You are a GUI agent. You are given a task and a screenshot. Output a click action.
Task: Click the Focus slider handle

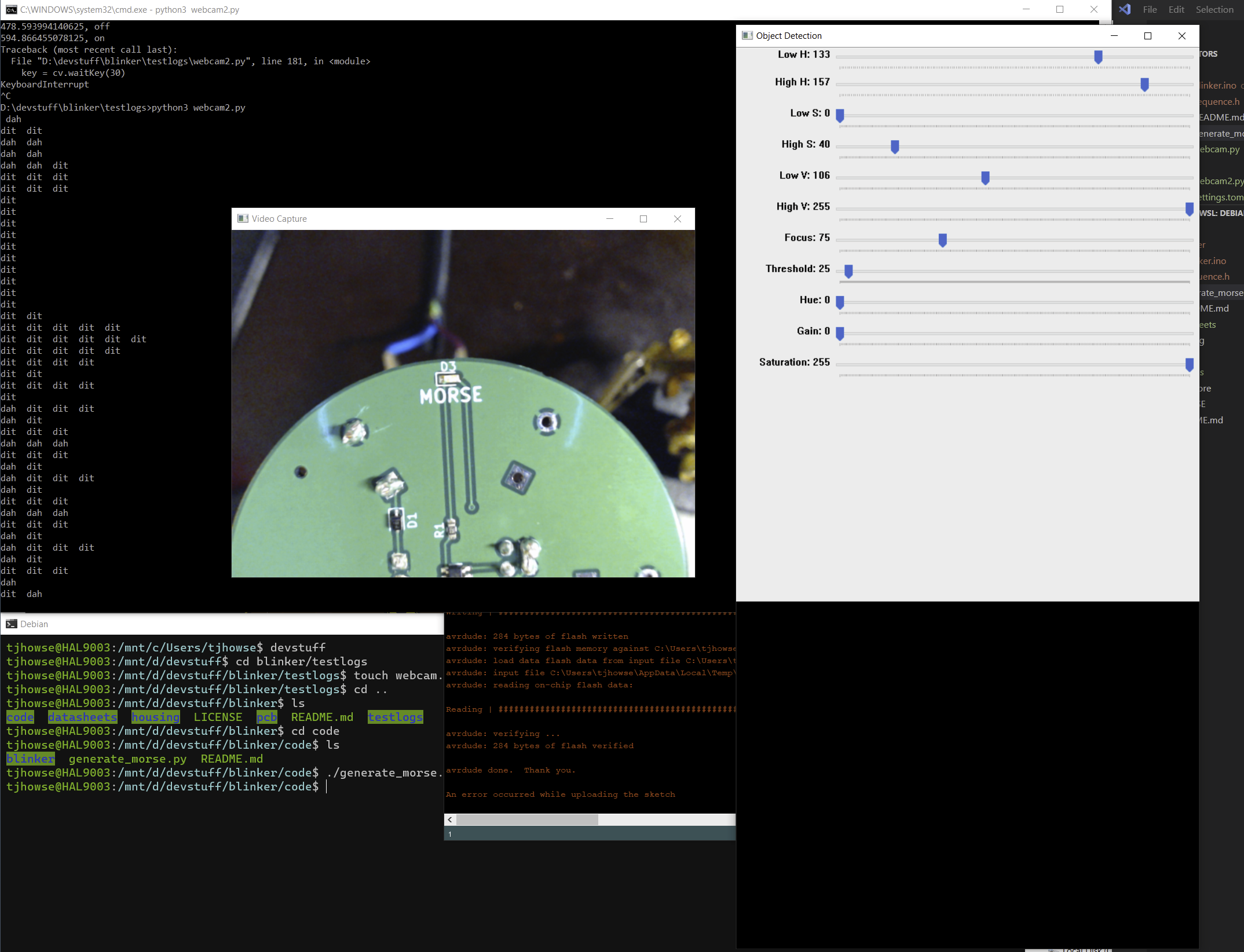pos(942,240)
